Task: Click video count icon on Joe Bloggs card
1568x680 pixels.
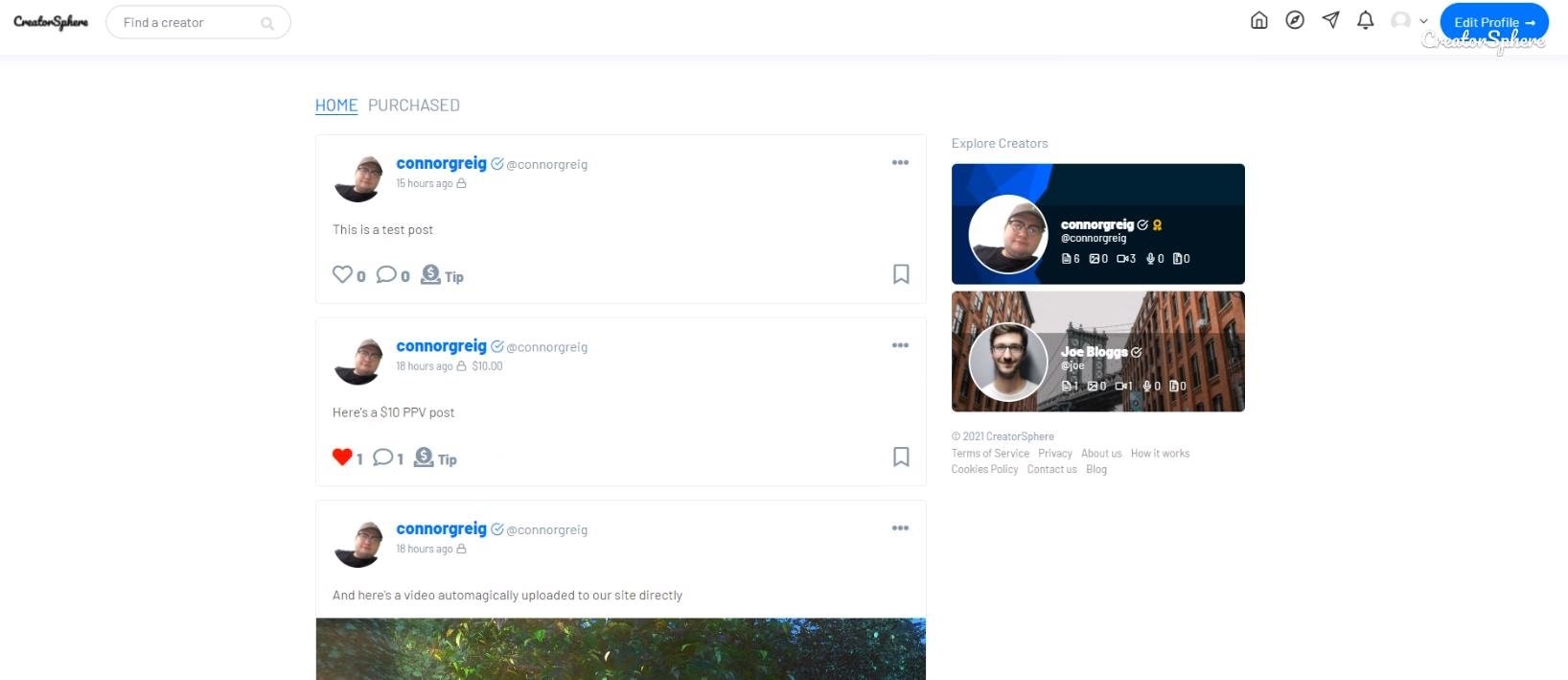Action: coord(1120,387)
